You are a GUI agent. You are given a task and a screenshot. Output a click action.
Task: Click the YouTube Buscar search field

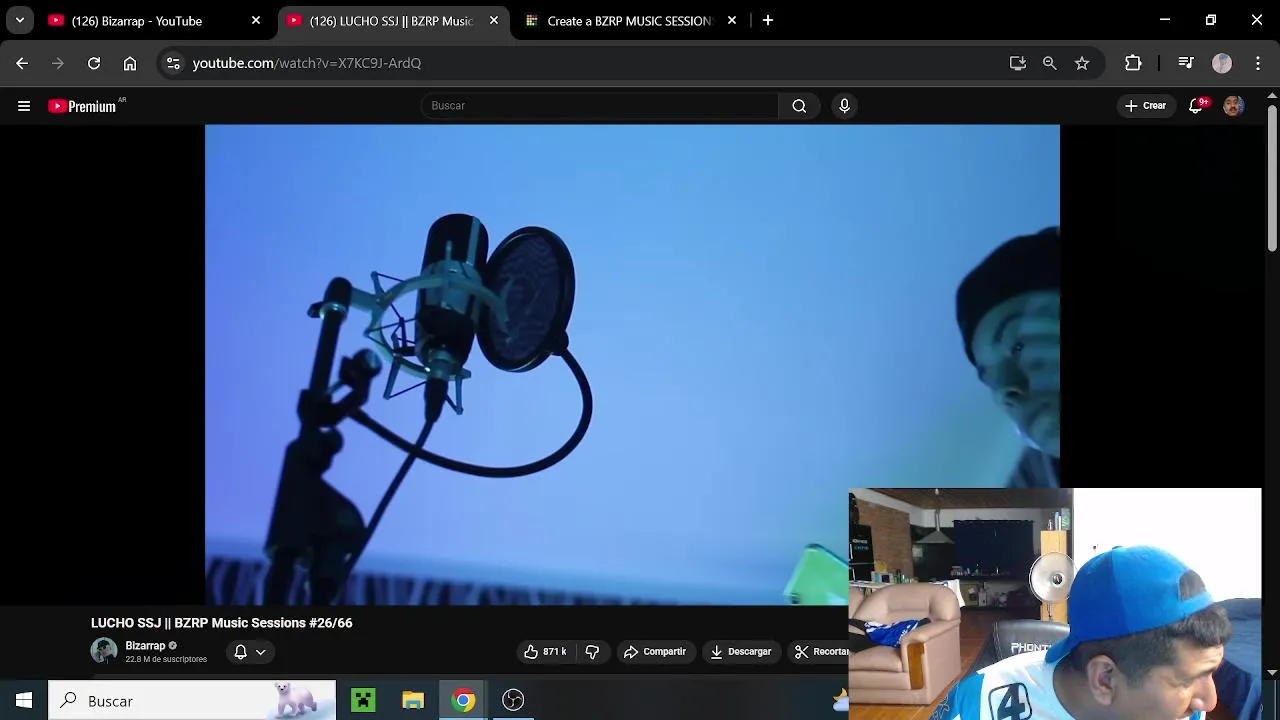600,106
